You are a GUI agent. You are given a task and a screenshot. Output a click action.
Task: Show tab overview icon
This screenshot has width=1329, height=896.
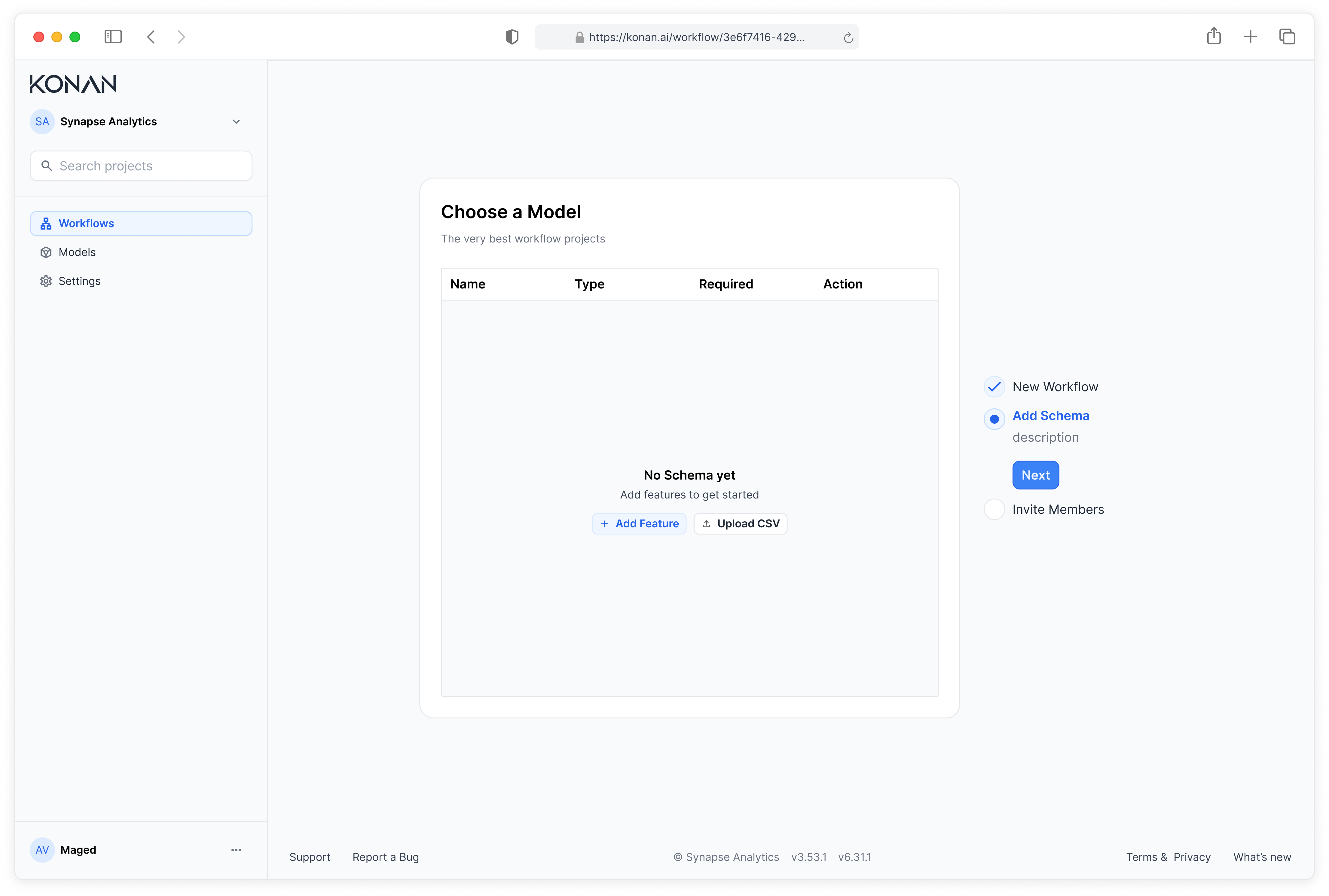pos(1287,37)
